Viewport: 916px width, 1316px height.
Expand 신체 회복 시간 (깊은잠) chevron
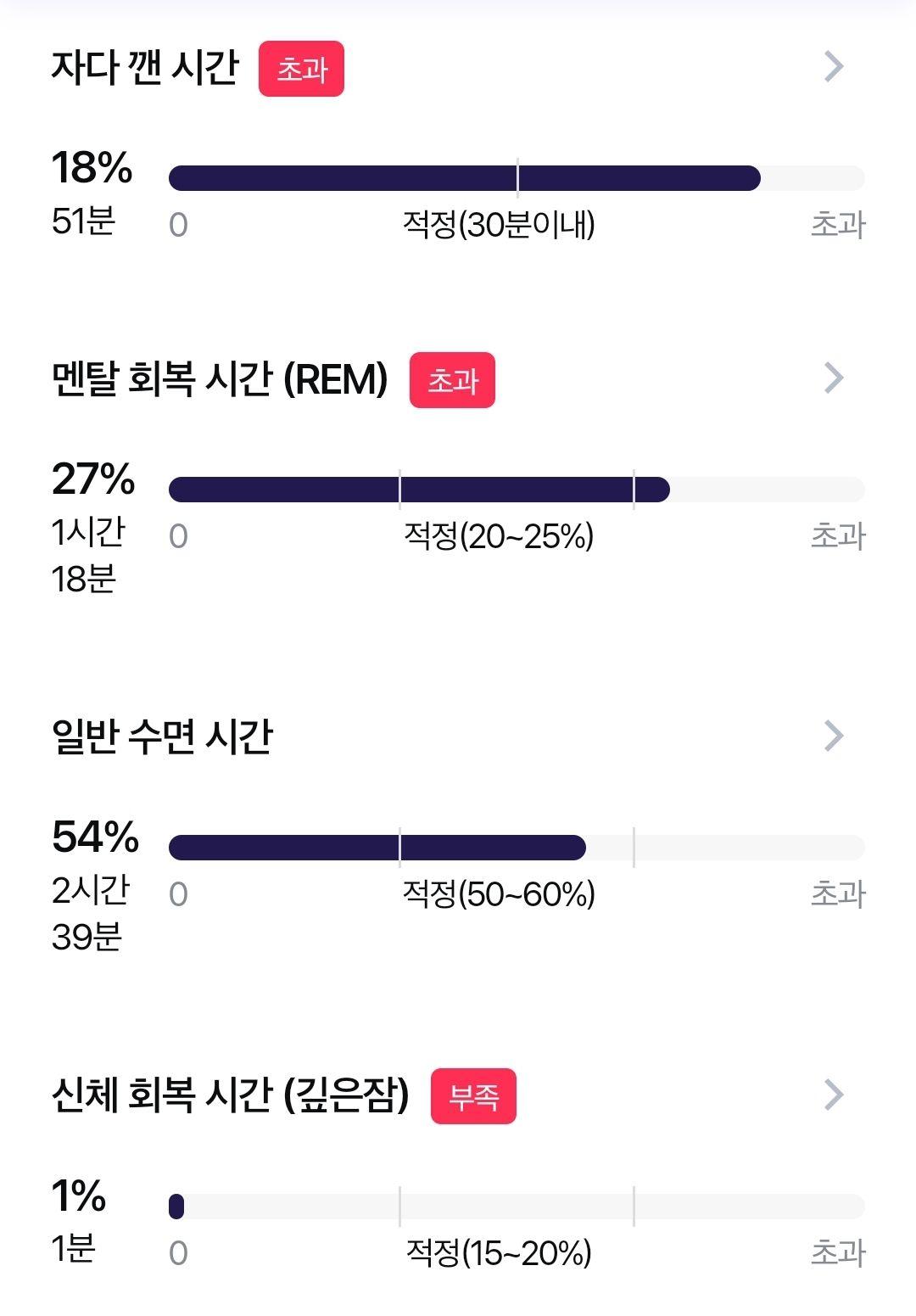point(834,1095)
